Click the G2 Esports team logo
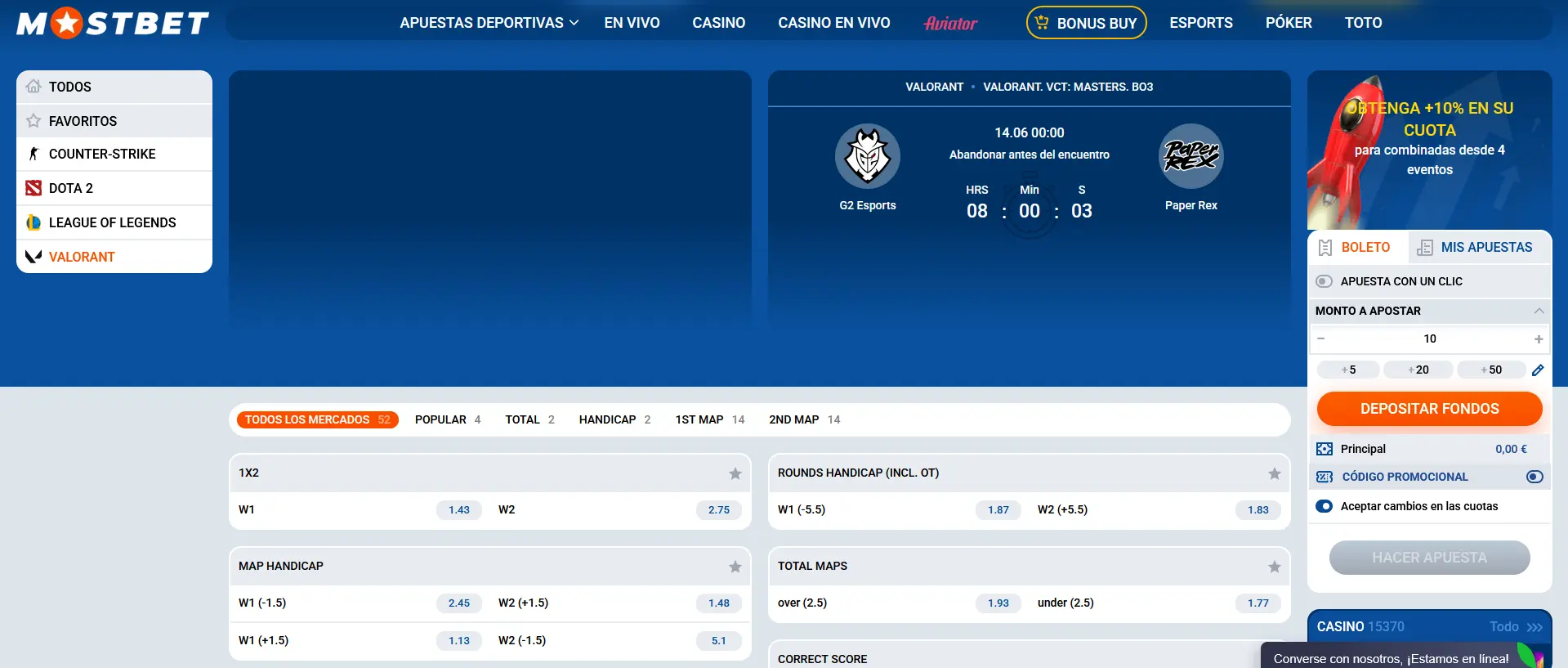 tap(868, 156)
